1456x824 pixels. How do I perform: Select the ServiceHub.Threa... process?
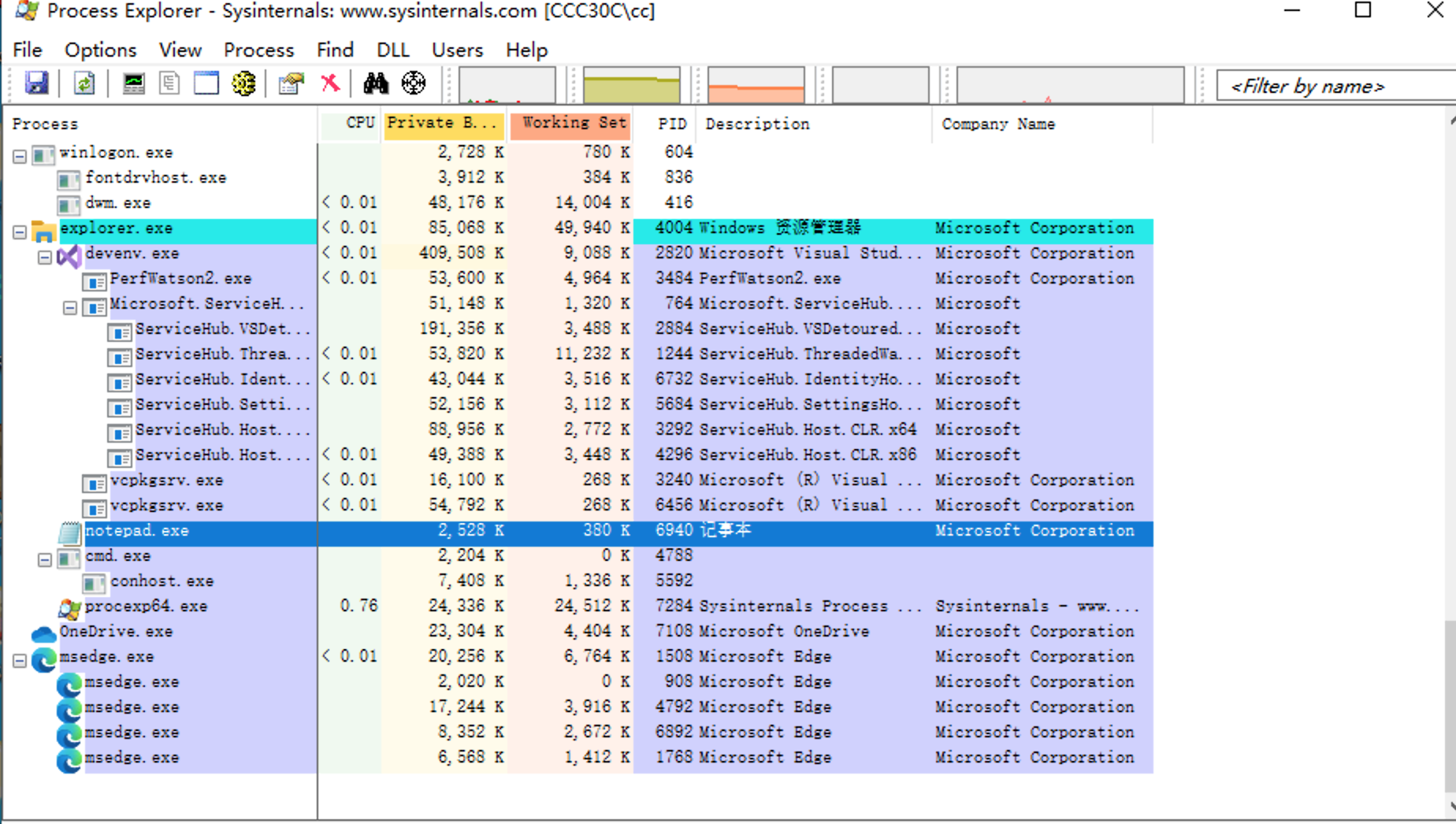click(579, 354)
